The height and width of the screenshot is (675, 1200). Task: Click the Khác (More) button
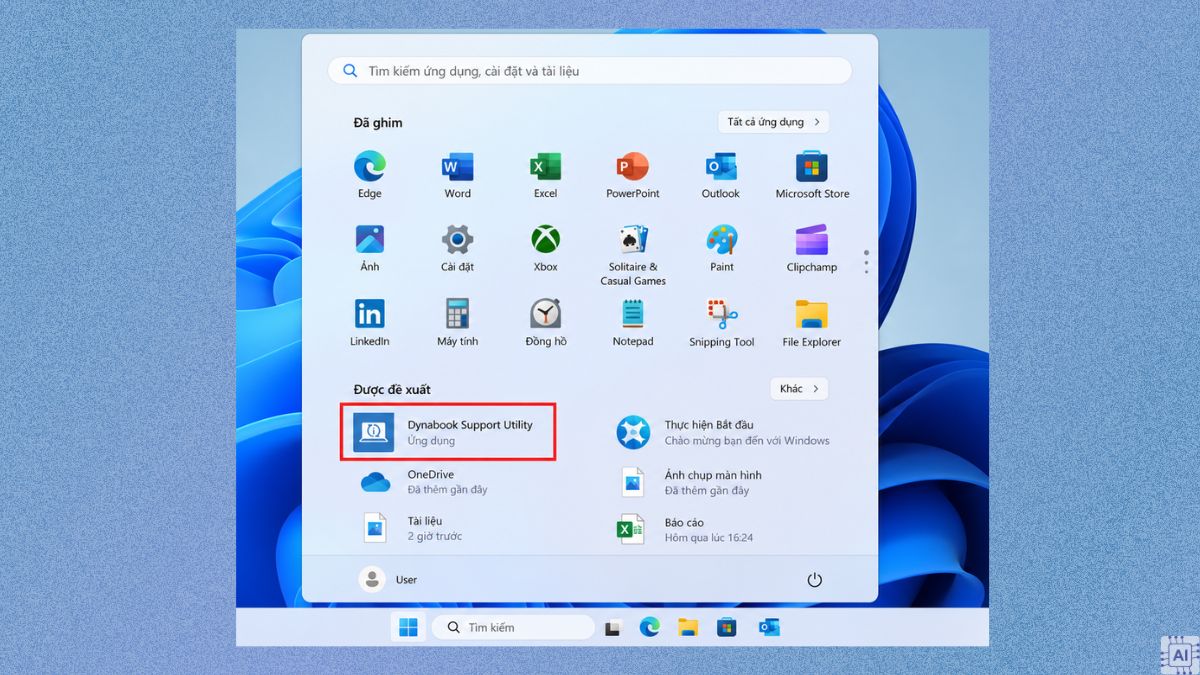799,389
